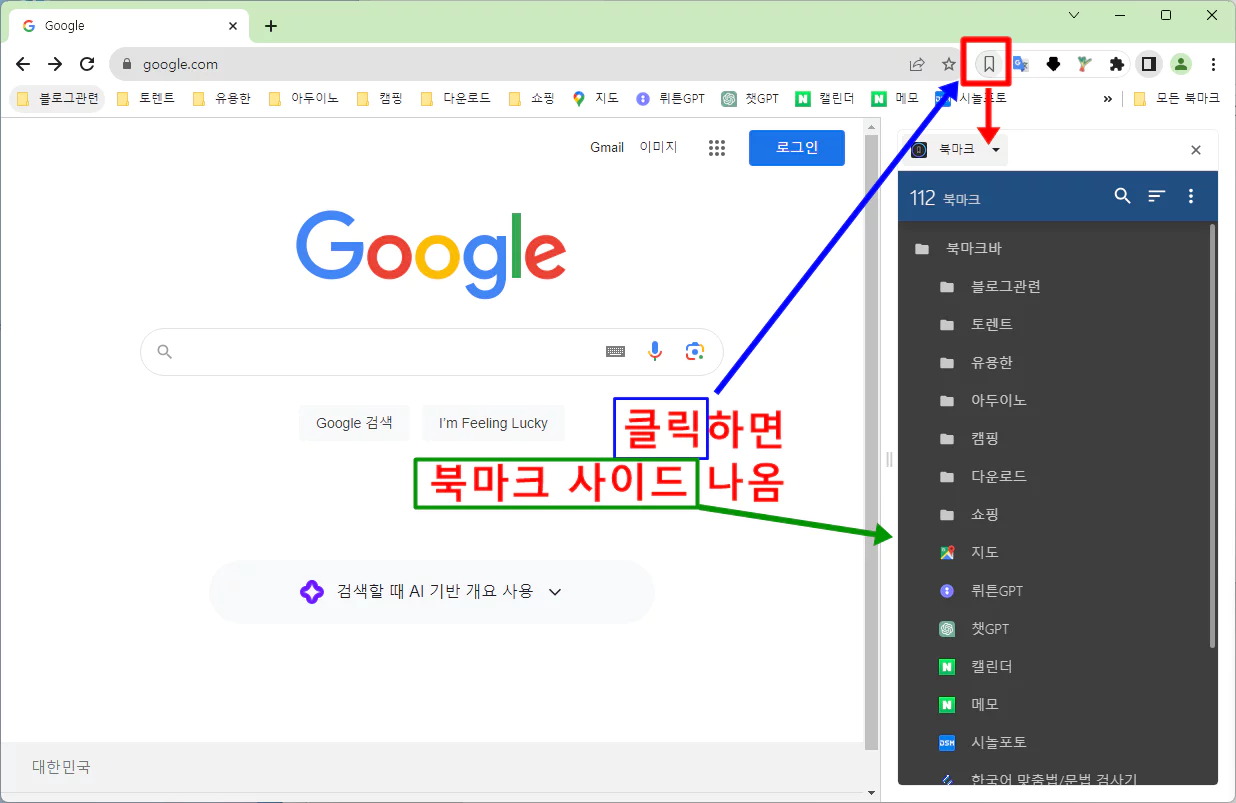Open the 메모 bookmark on the bookmarks bar
This screenshot has height=803, width=1236.
895,99
